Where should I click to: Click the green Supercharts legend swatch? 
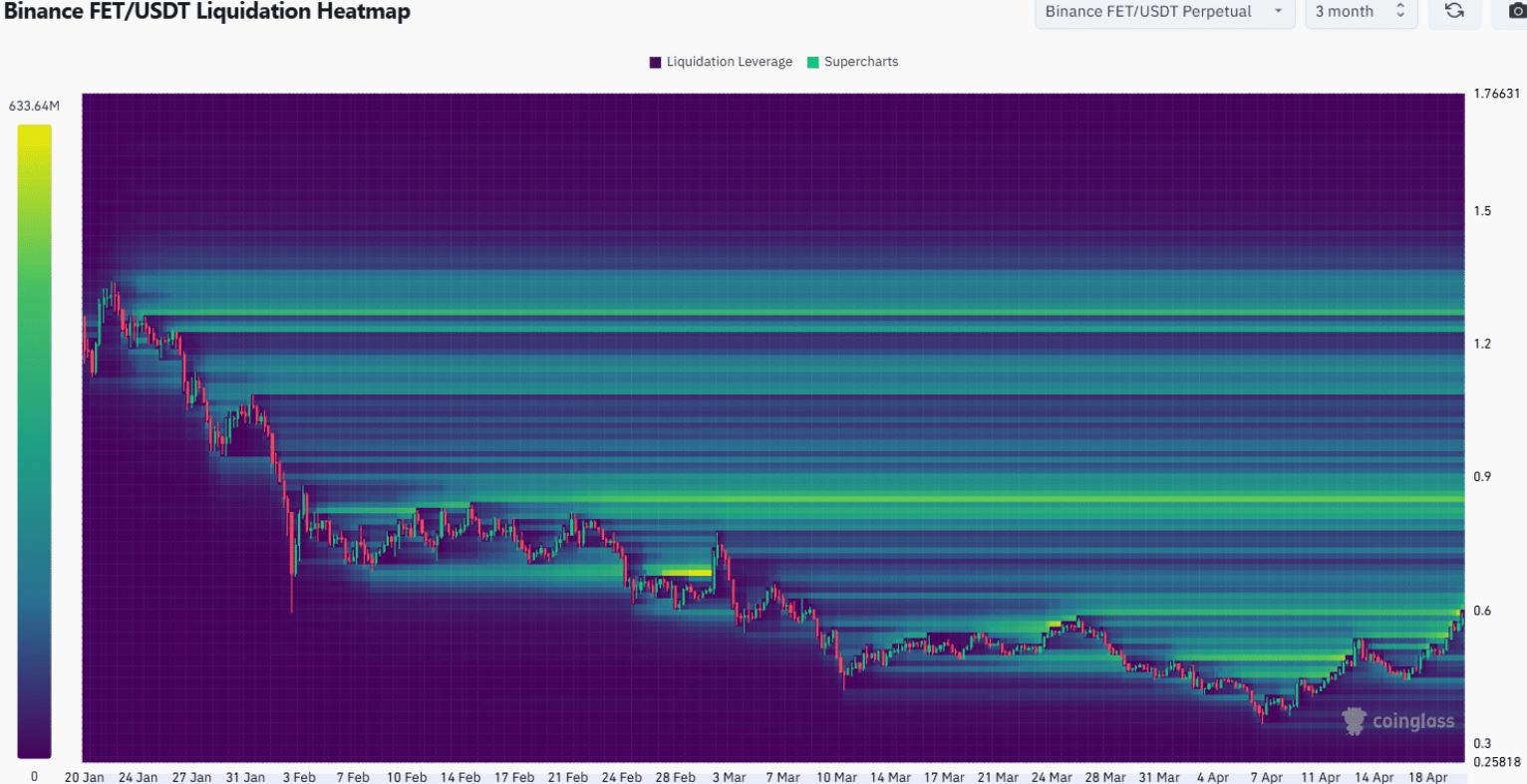pos(812,62)
